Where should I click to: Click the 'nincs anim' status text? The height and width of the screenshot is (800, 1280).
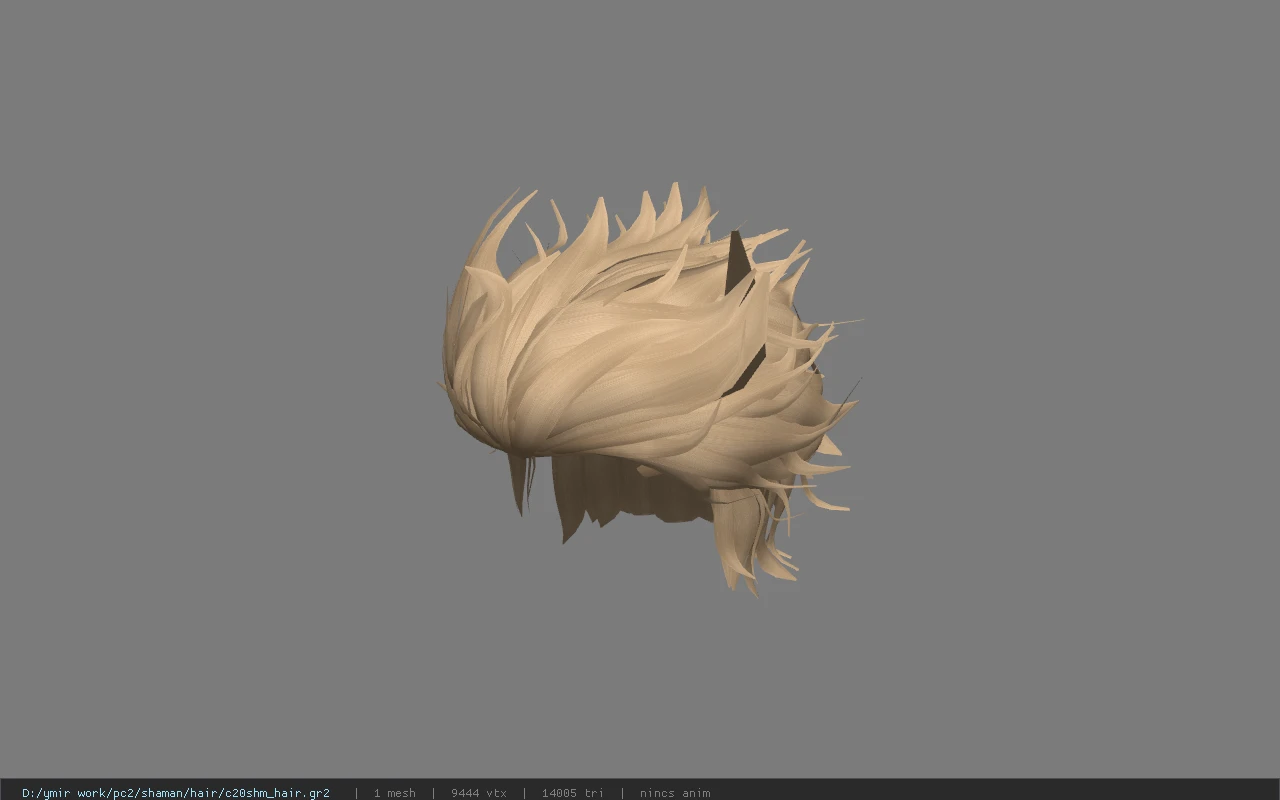[675, 793]
